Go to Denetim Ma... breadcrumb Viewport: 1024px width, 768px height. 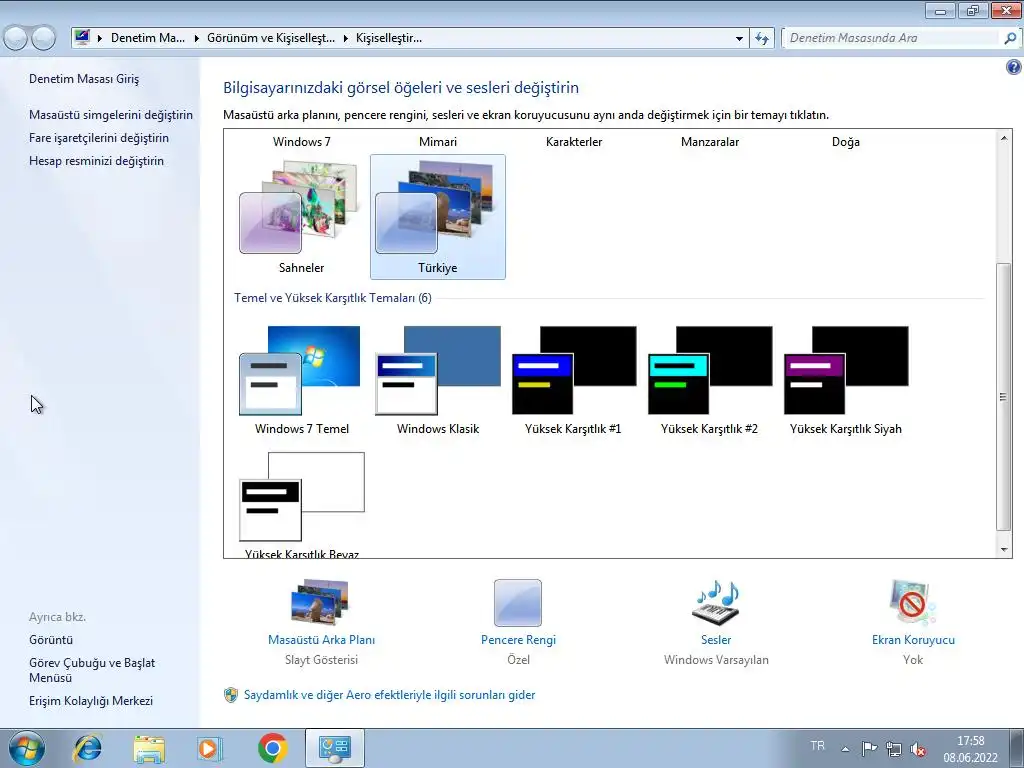[x=148, y=38]
